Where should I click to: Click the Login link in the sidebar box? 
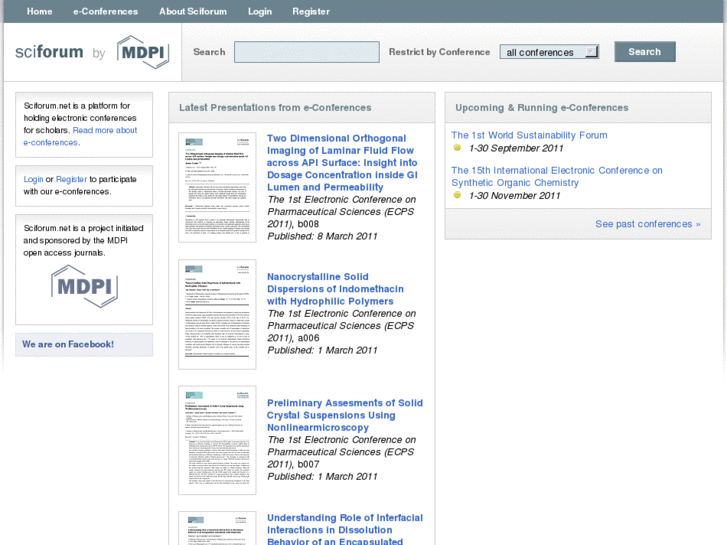(x=33, y=179)
